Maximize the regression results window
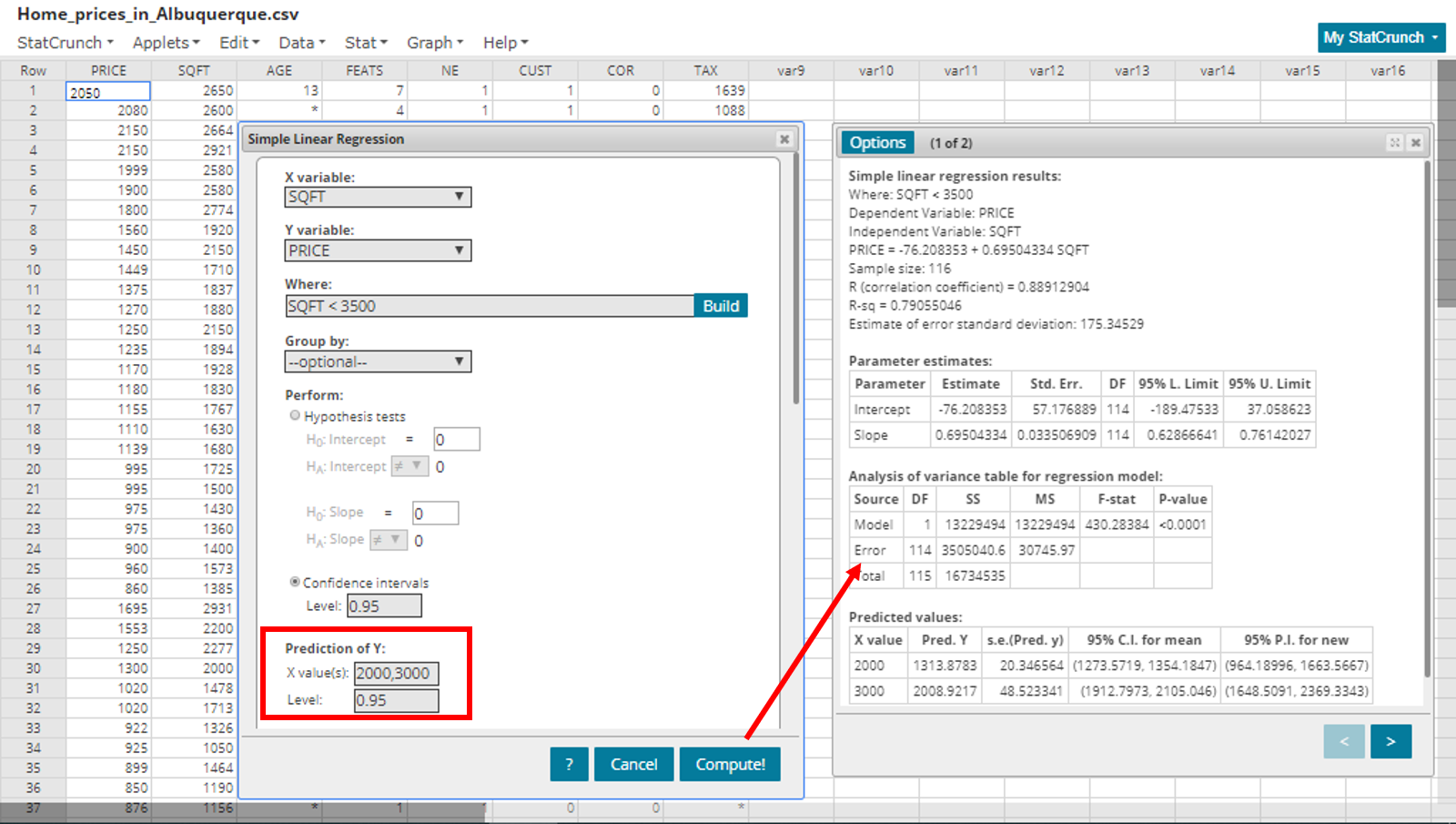Viewport: 1456px width, 824px height. click(x=1394, y=143)
